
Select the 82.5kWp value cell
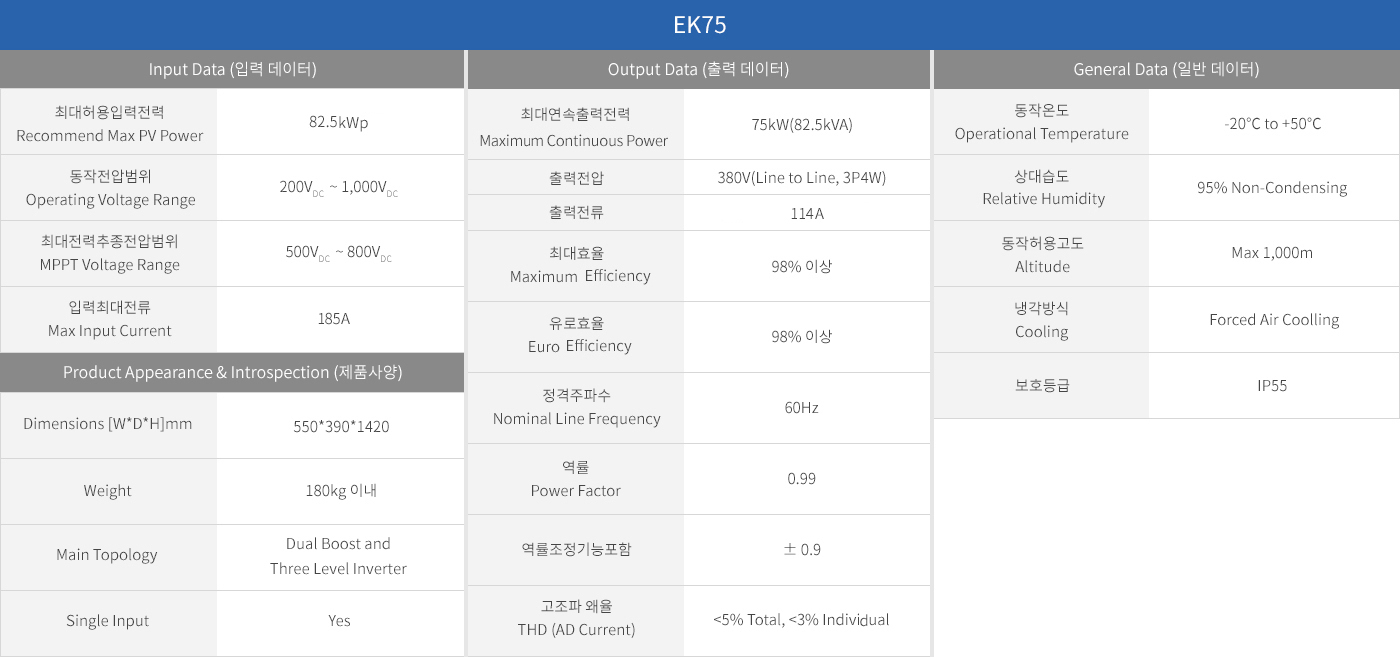click(x=339, y=122)
